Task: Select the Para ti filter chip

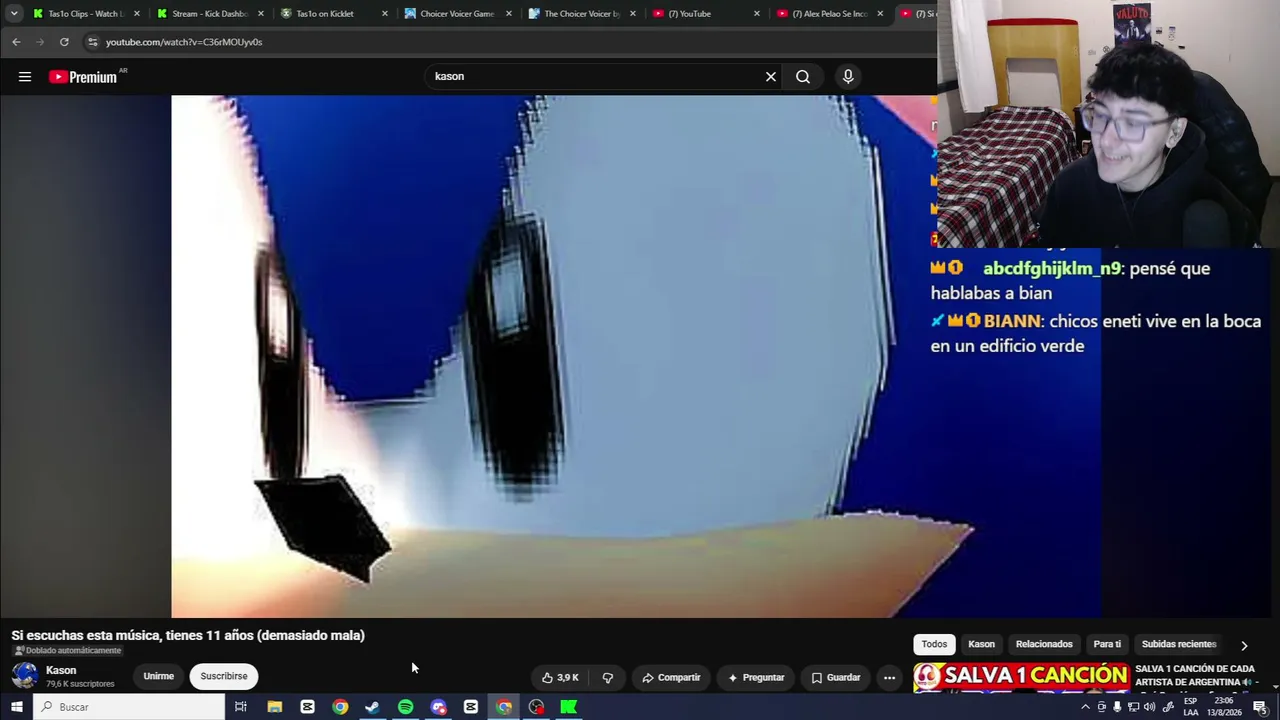Action: click(x=1107, y=645)
